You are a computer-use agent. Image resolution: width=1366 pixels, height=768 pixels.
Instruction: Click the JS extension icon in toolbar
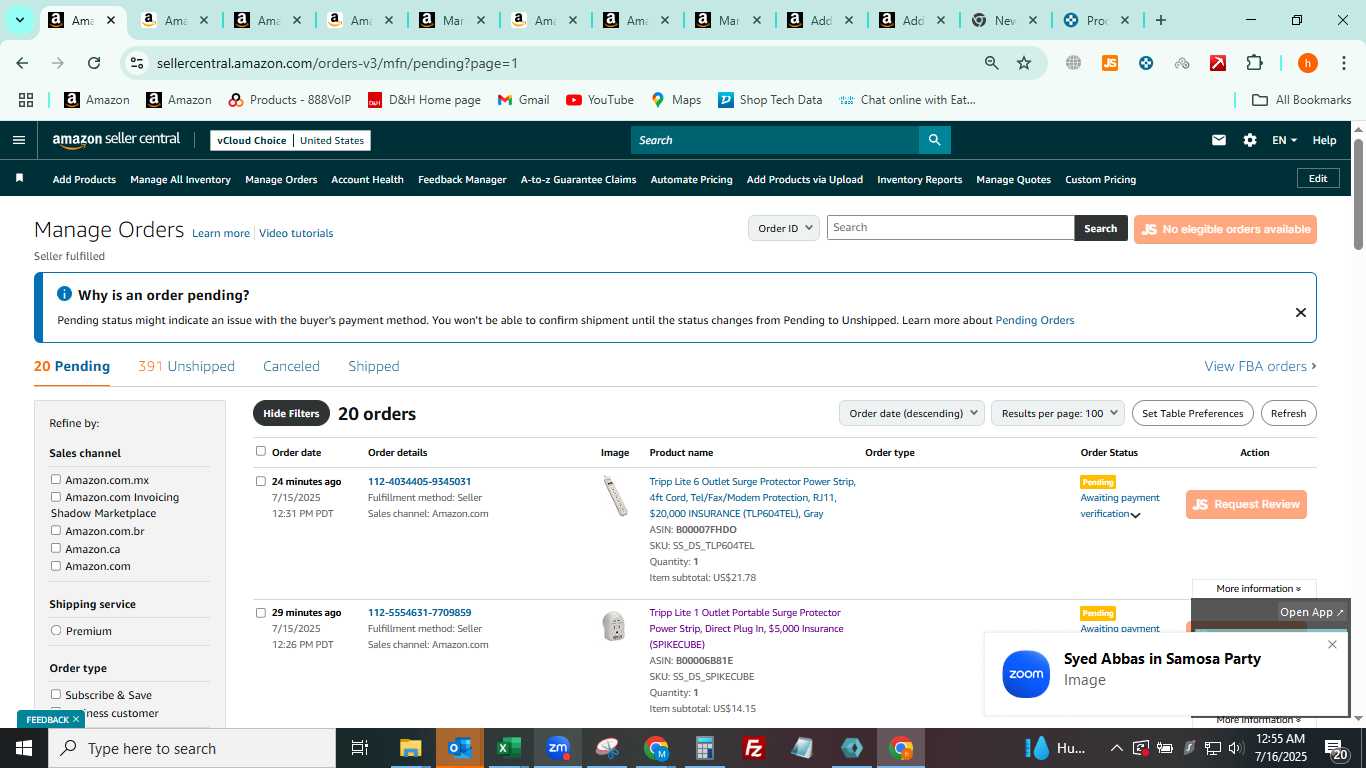tap(1109, 63)
